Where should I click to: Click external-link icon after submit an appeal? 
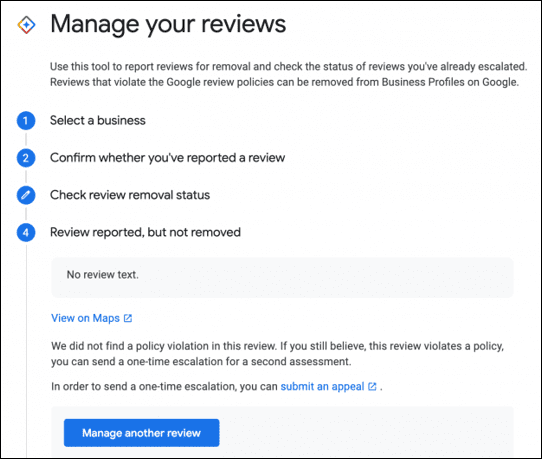coord(372,386)
